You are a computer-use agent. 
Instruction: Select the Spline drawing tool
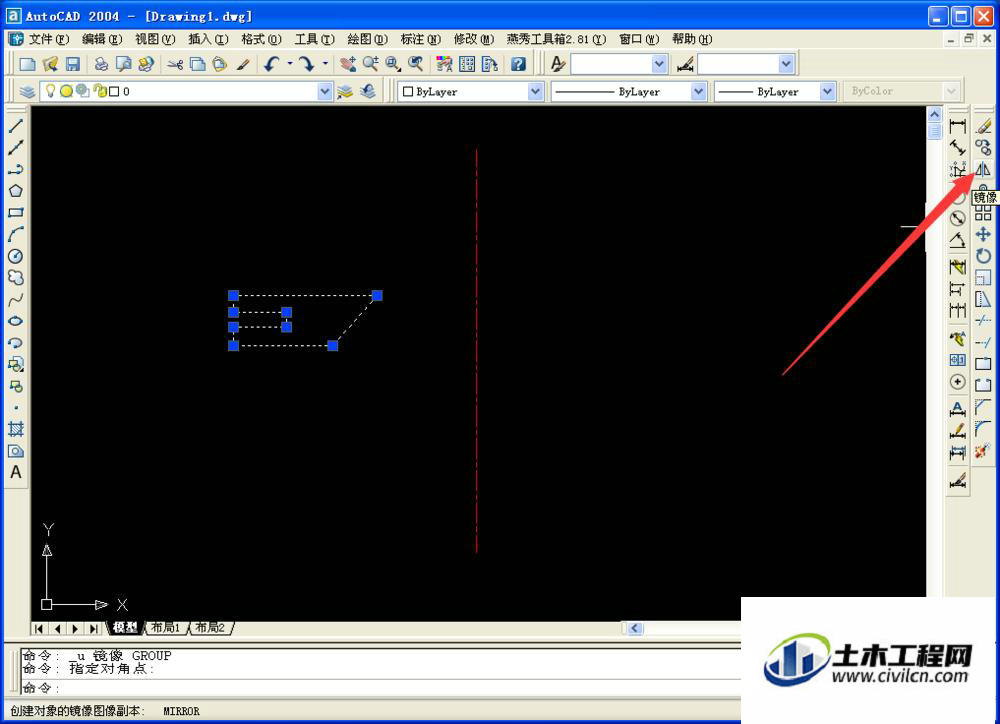coord(16,299)
